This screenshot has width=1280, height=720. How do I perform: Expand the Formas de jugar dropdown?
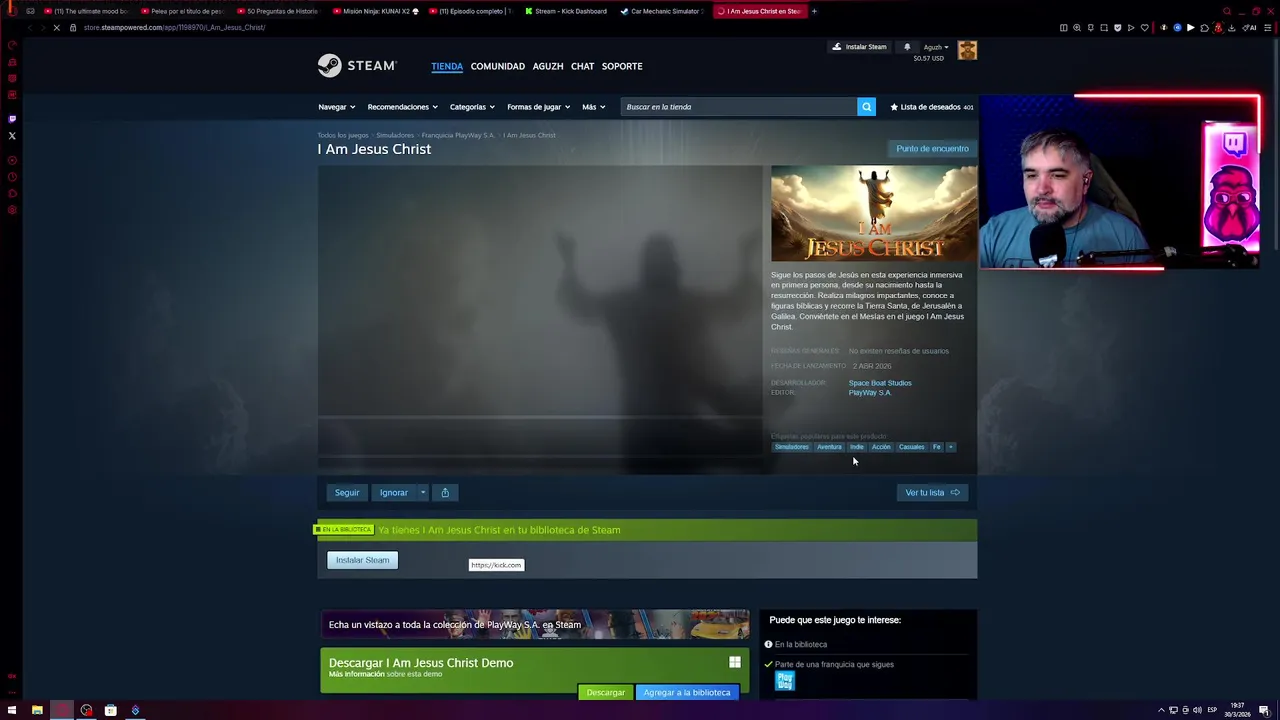coord(538,107)
